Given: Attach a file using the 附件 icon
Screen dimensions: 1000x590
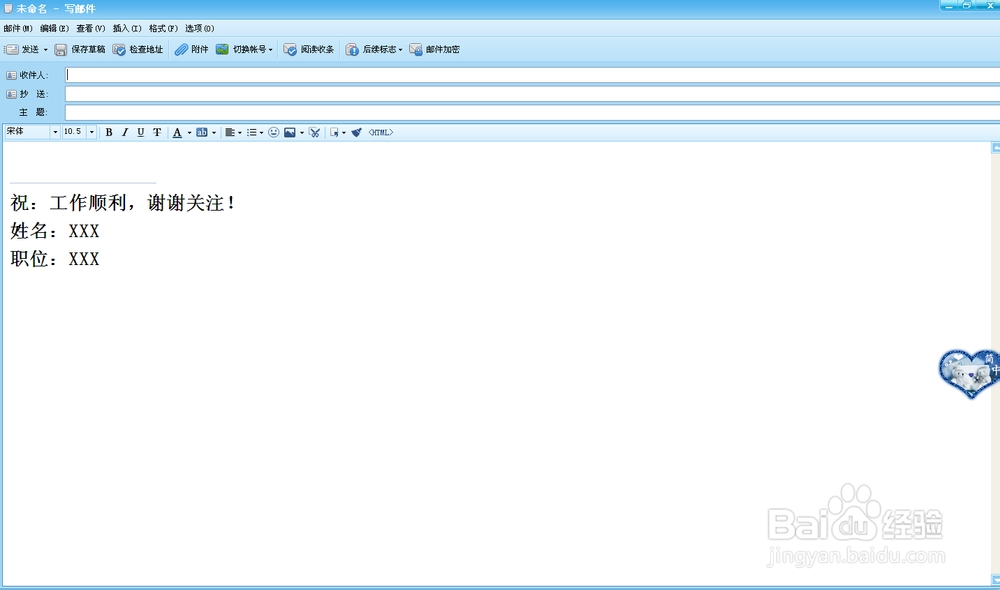Looking at the screenshot, I should (x=190, y=49).
